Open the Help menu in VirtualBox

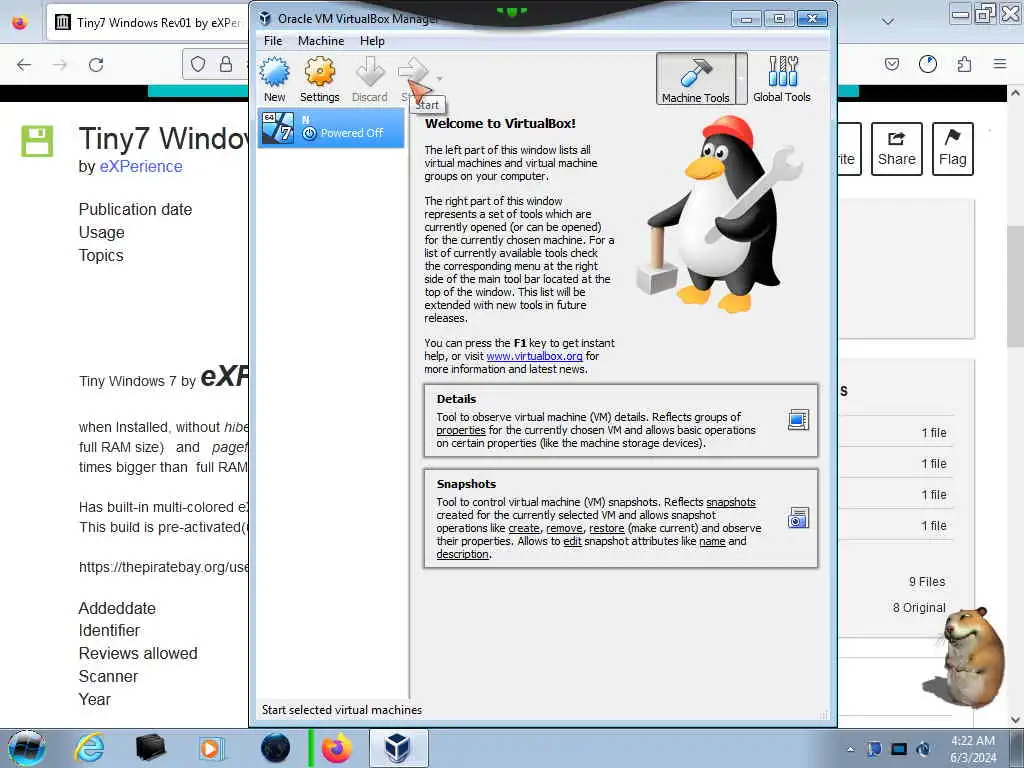click(x=372, y=41)
